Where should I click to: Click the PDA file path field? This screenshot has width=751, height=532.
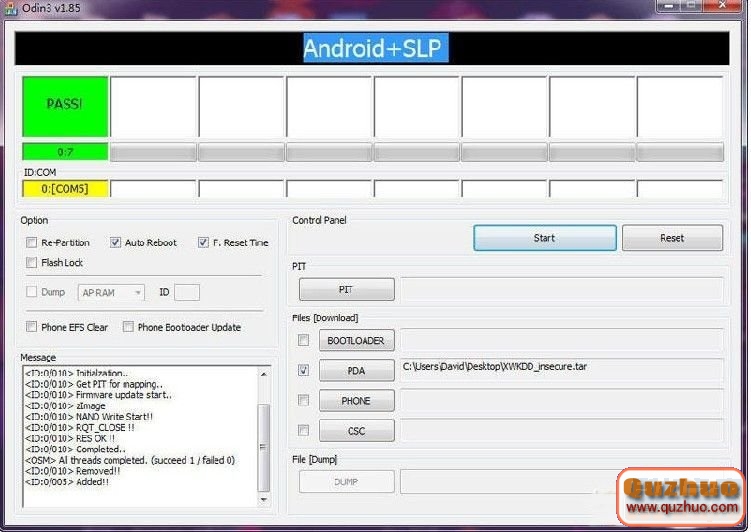(562, 370)
